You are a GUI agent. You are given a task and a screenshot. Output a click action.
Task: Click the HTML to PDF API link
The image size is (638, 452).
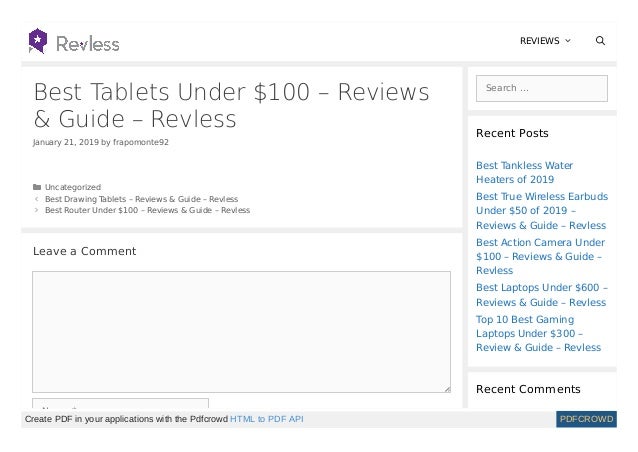click(x=266, y=419)
